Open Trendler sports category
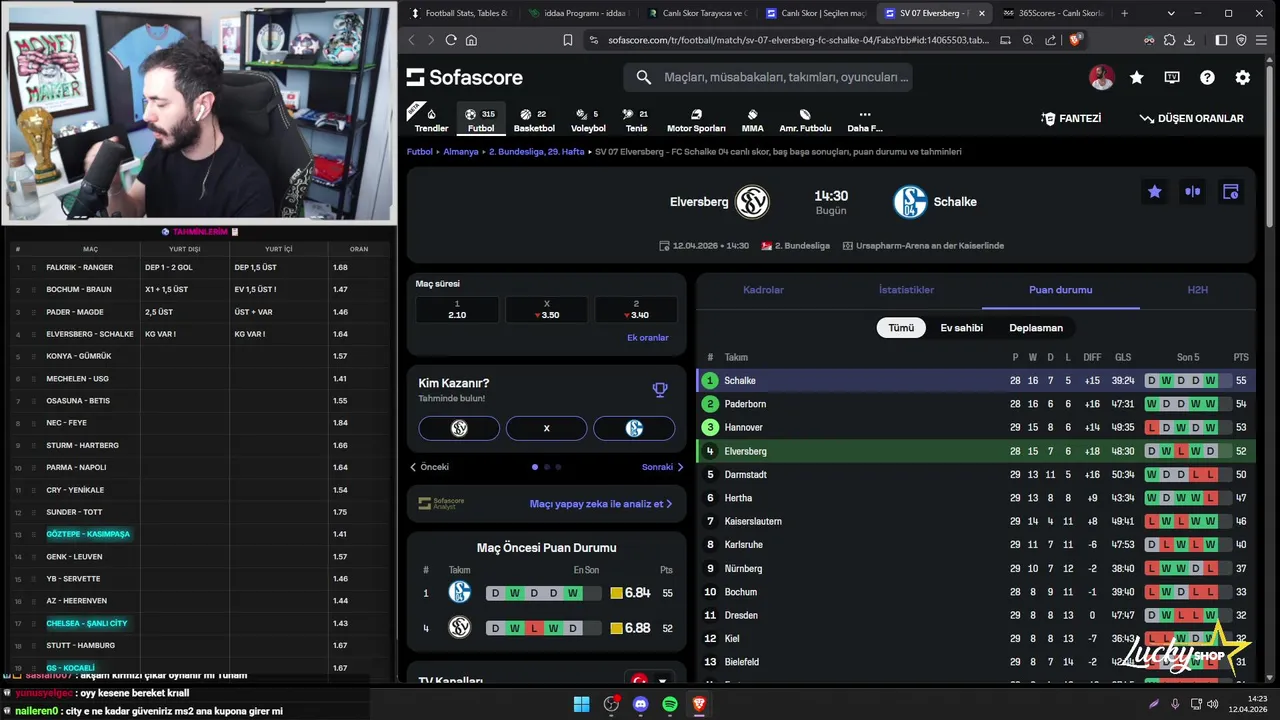 coord(431,120)
